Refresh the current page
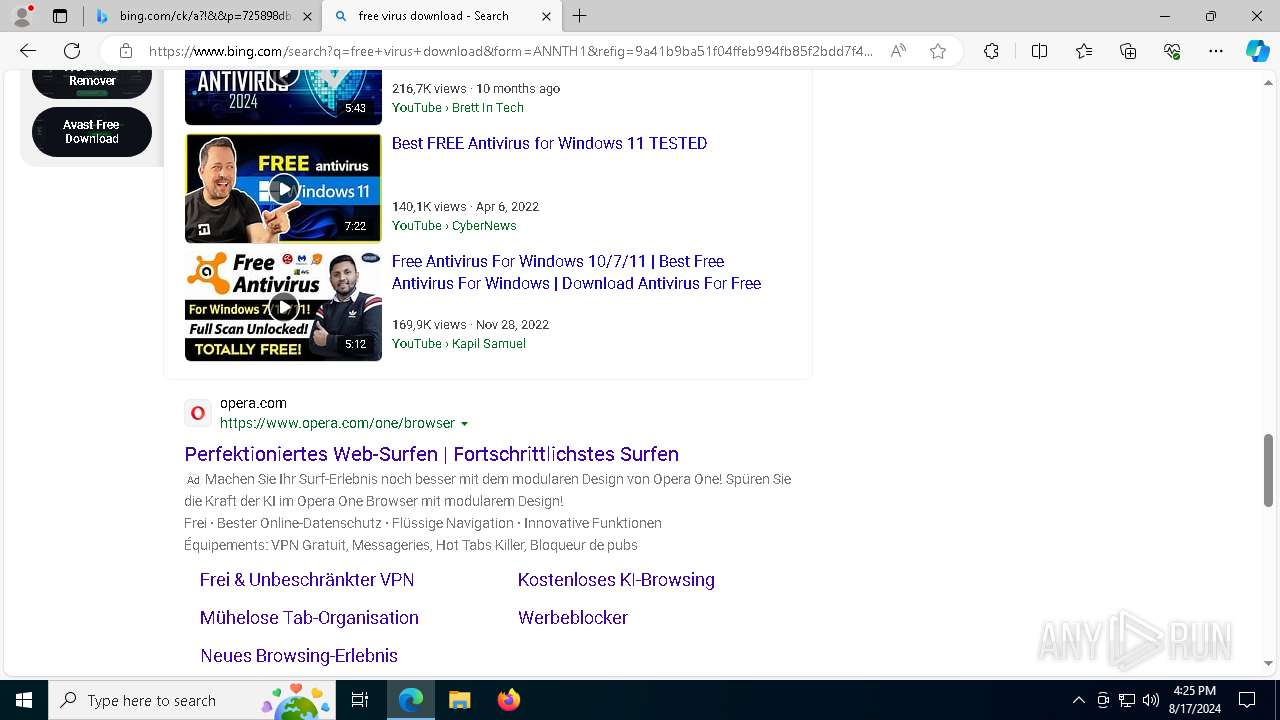 point(72,51)
